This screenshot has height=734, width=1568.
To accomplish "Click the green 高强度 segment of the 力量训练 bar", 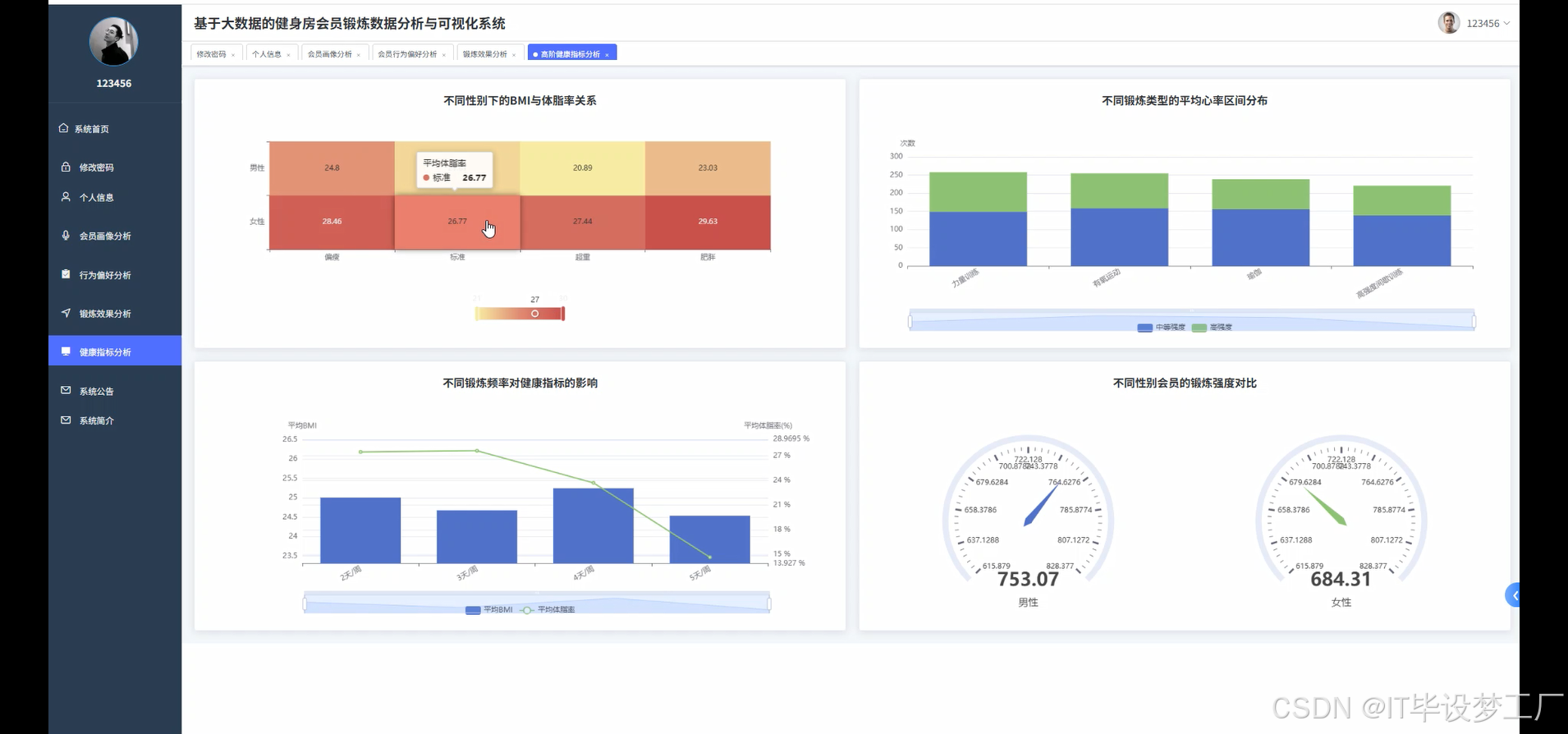I will (978, 192).
